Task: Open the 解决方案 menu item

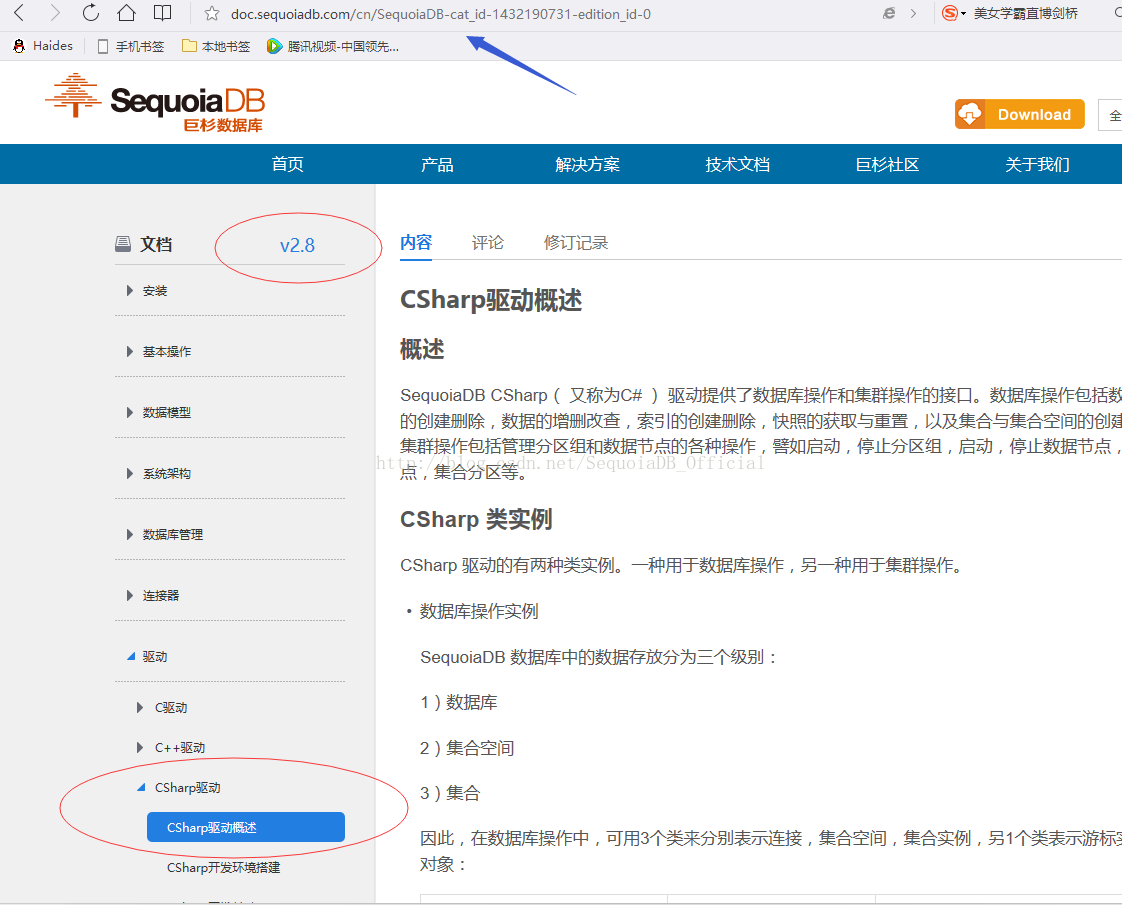Action: 587,165
